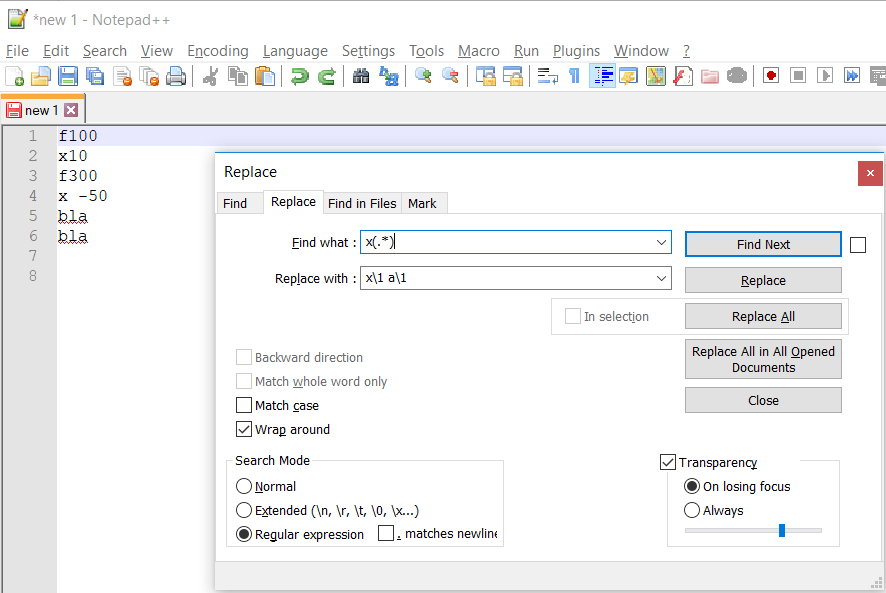Expand the Find what history dropdown

click(661, 243)
